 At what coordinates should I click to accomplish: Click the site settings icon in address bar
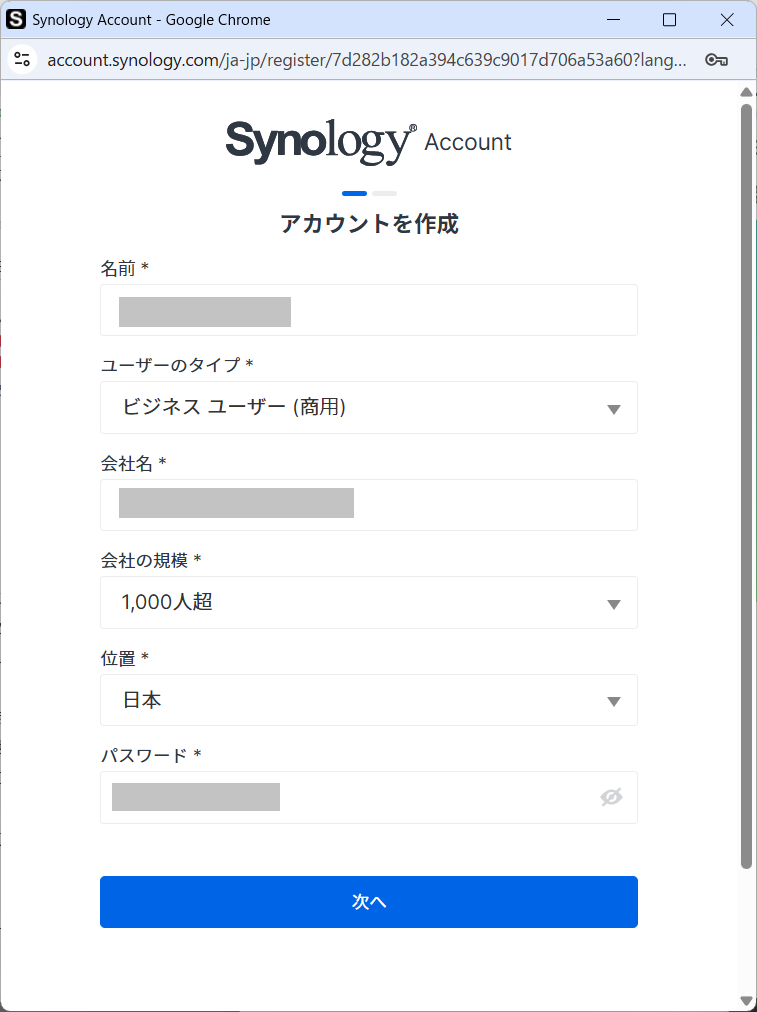(x=22, y=59)
